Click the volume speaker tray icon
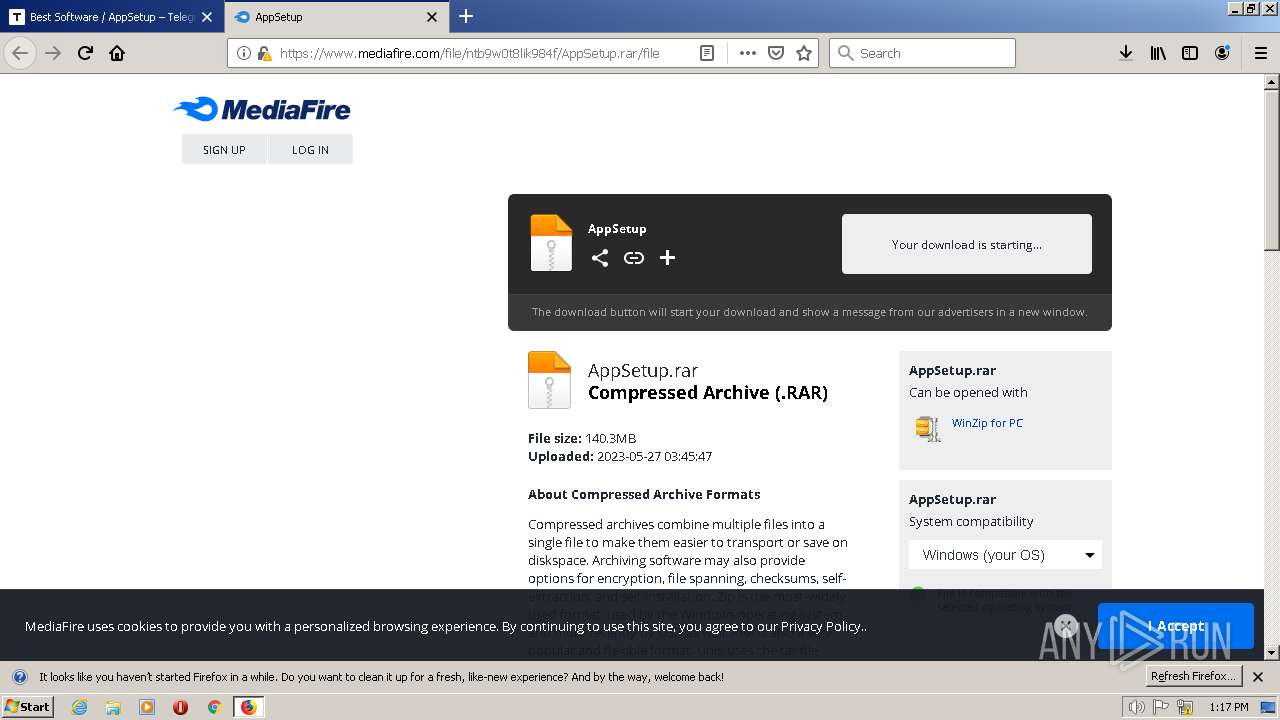The height and width of the screenshot is (720, 1280). pos(1136,707)
